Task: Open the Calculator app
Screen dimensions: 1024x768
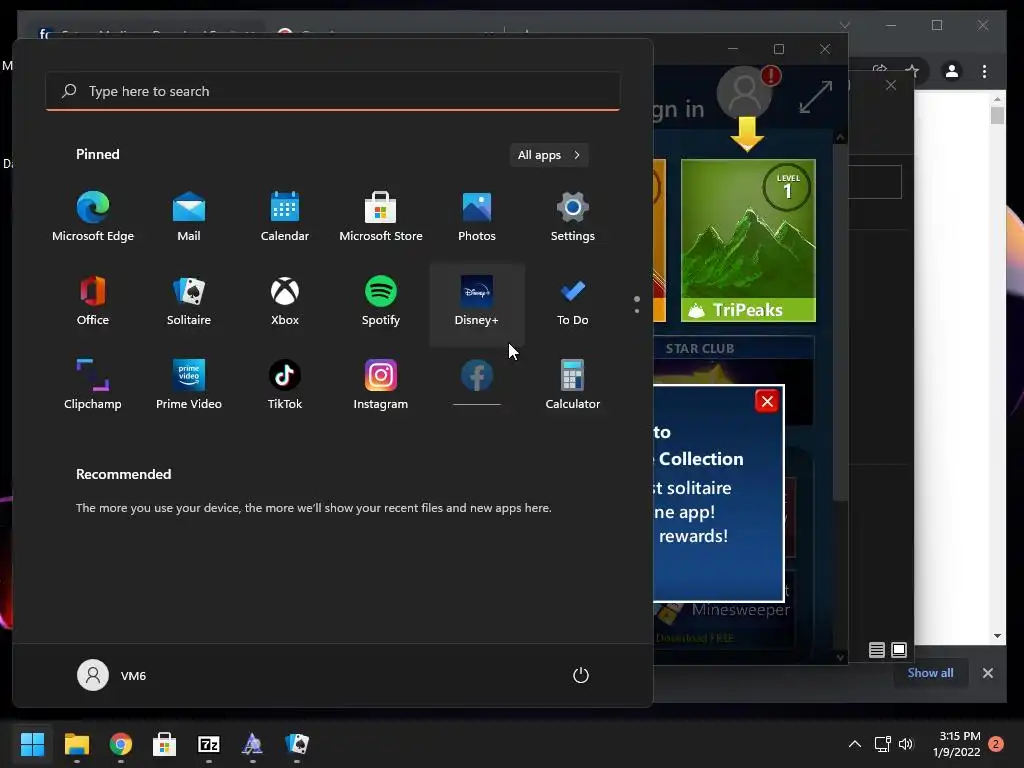Action: [573, 385]
